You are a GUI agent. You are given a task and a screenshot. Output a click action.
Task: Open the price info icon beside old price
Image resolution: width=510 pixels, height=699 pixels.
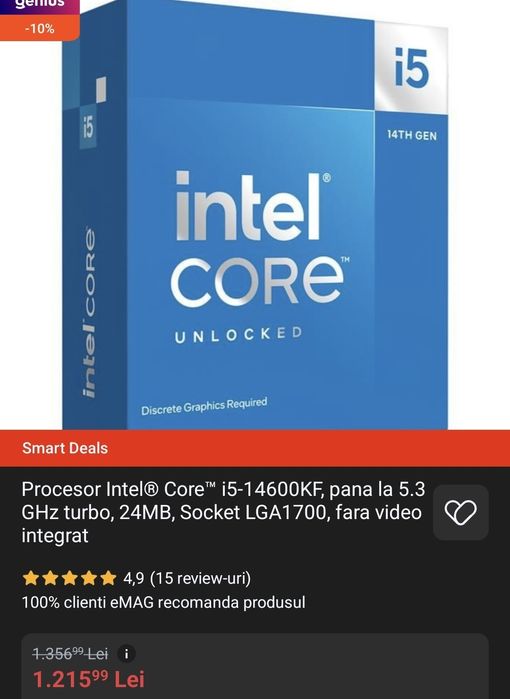point(127,654)
